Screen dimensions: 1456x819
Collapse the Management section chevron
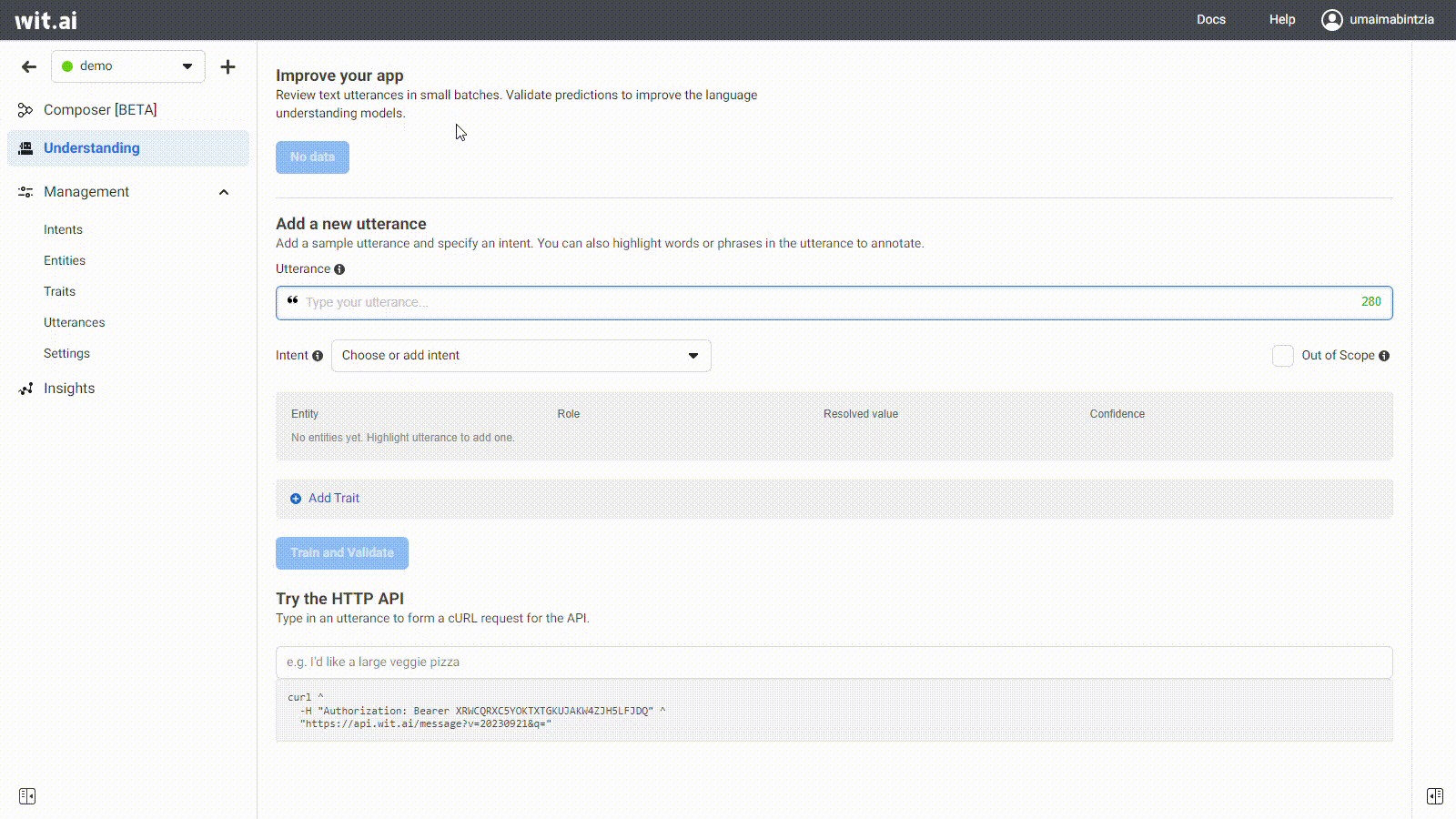pyautogui.click(x=224, y=192)
